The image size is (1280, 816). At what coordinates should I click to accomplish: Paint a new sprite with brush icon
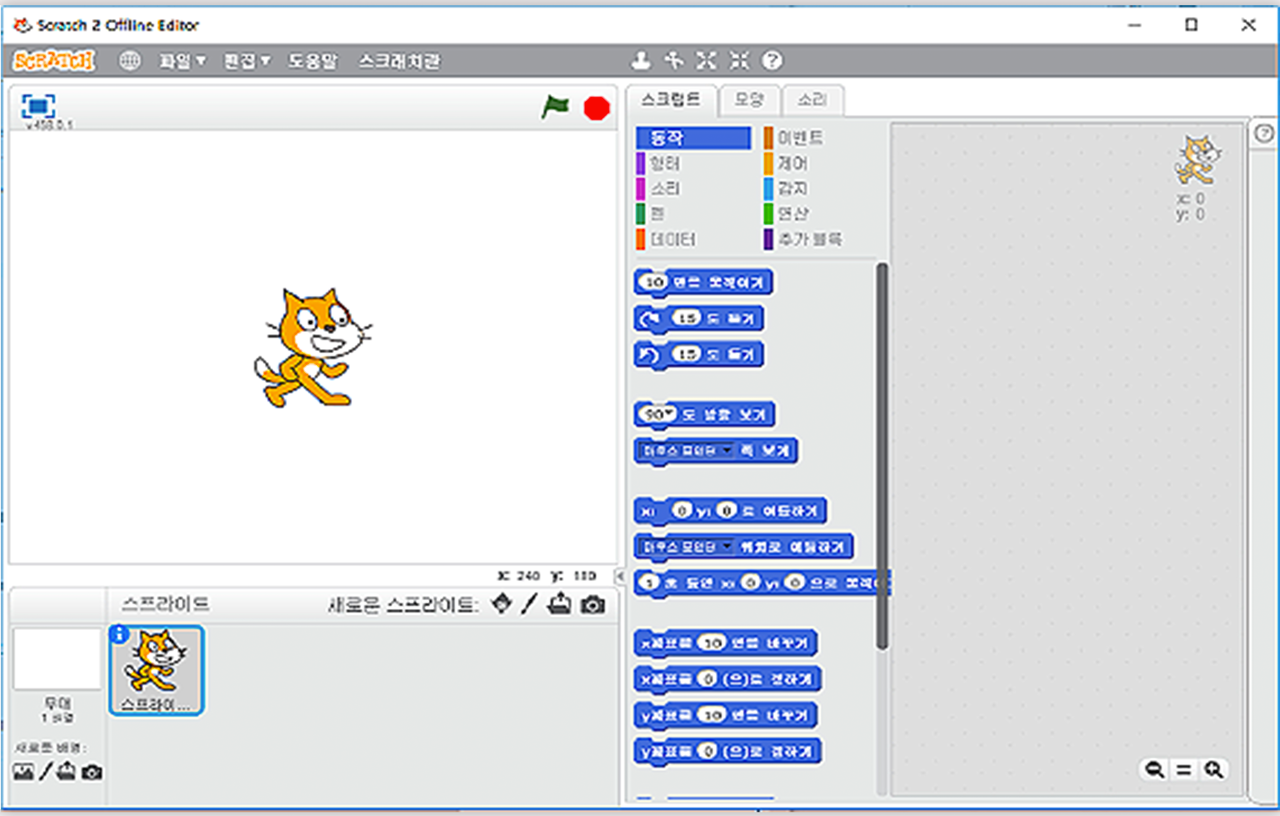tap(531, 604)
